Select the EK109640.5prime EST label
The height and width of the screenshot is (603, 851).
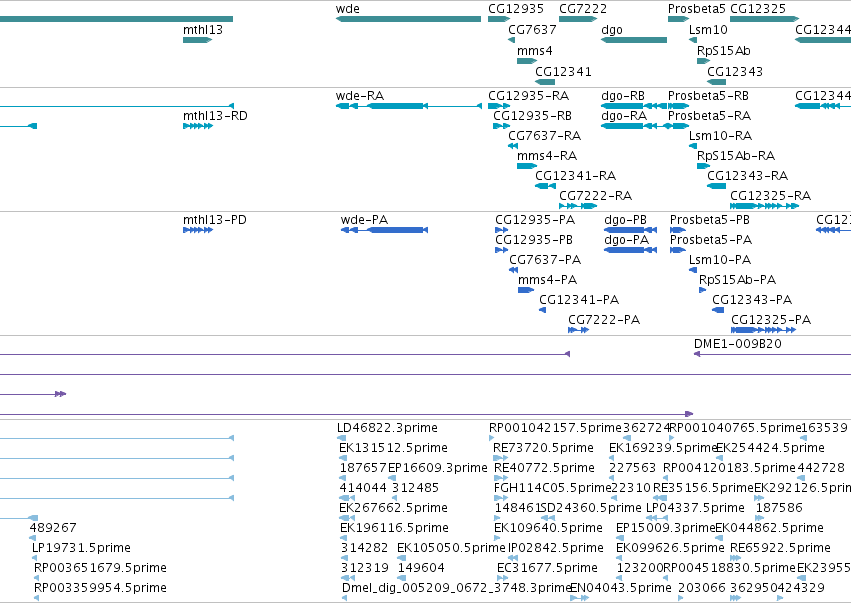(548, 528)
